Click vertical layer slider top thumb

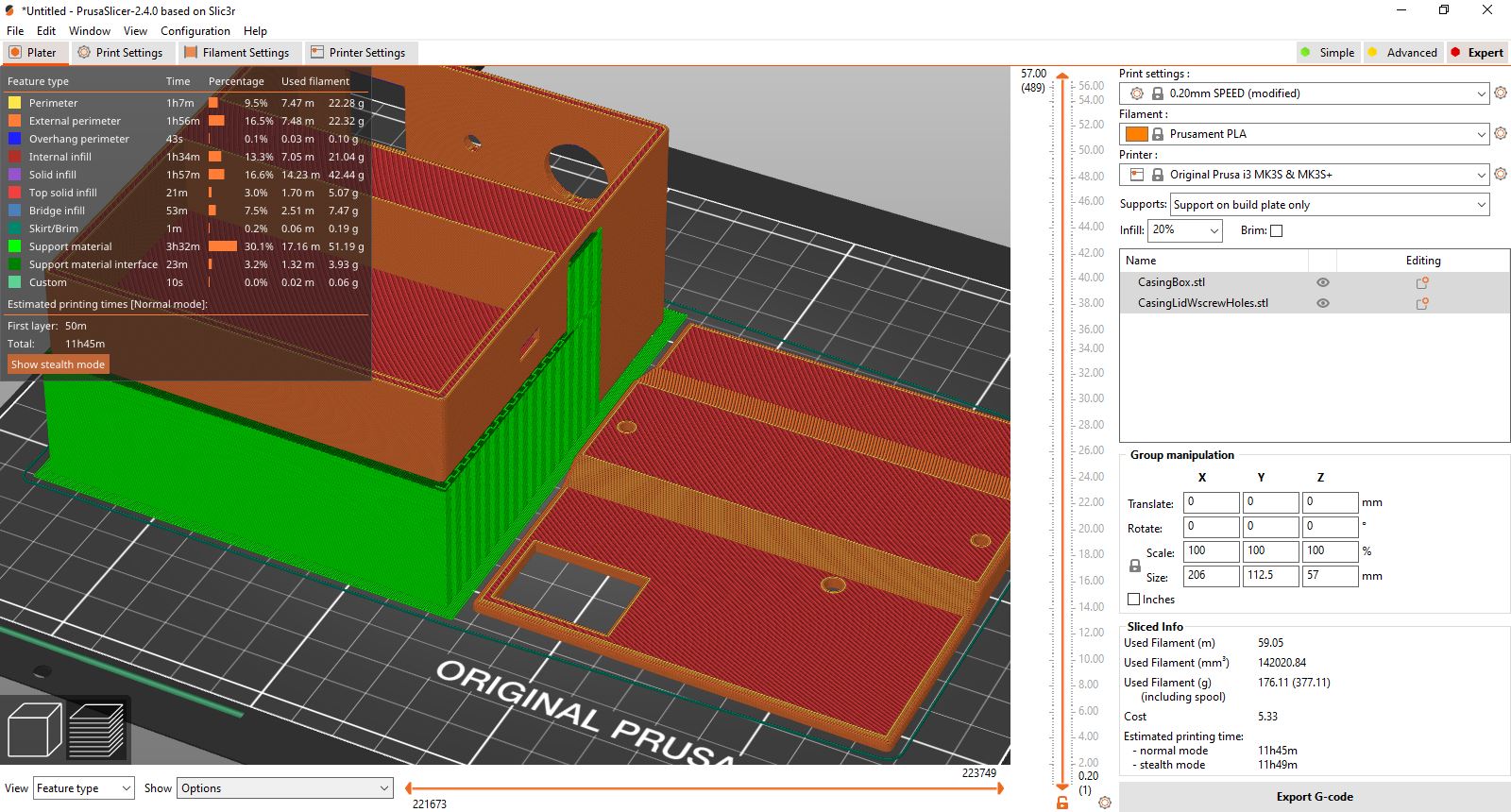coord(1062,77)
